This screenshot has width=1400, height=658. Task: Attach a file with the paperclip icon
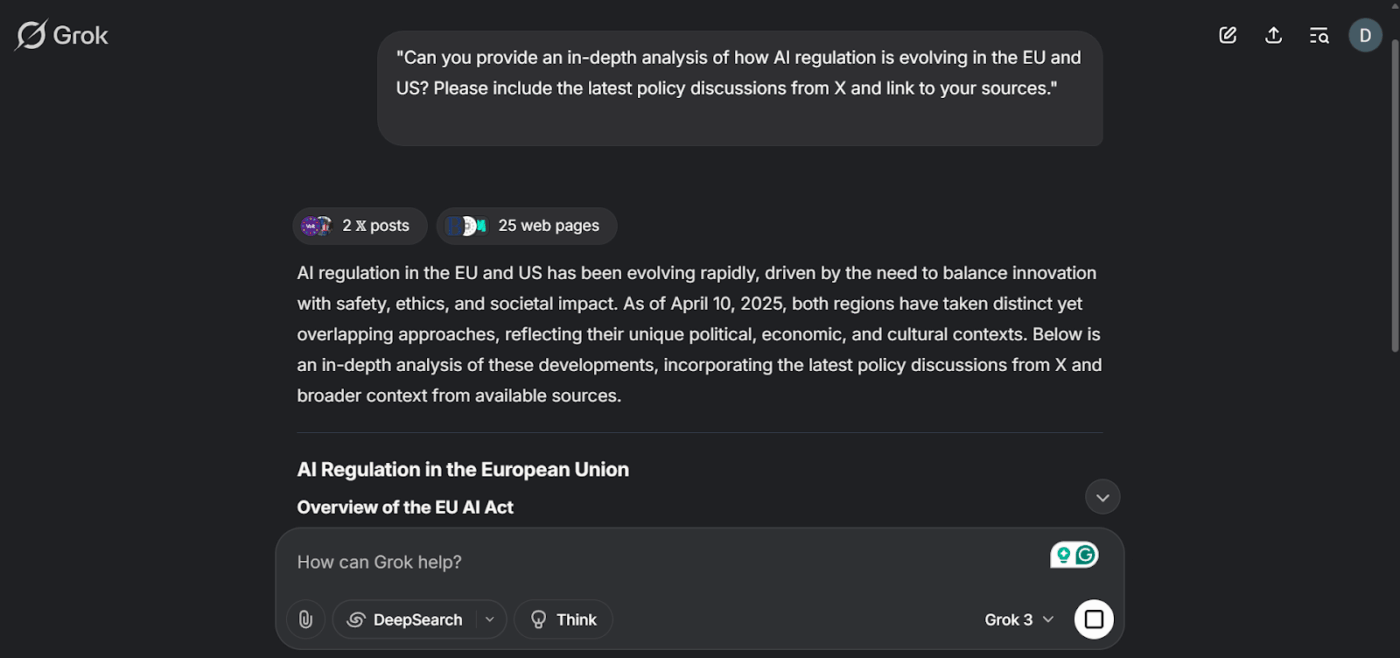pyautogui.click(x=305, y=620)
